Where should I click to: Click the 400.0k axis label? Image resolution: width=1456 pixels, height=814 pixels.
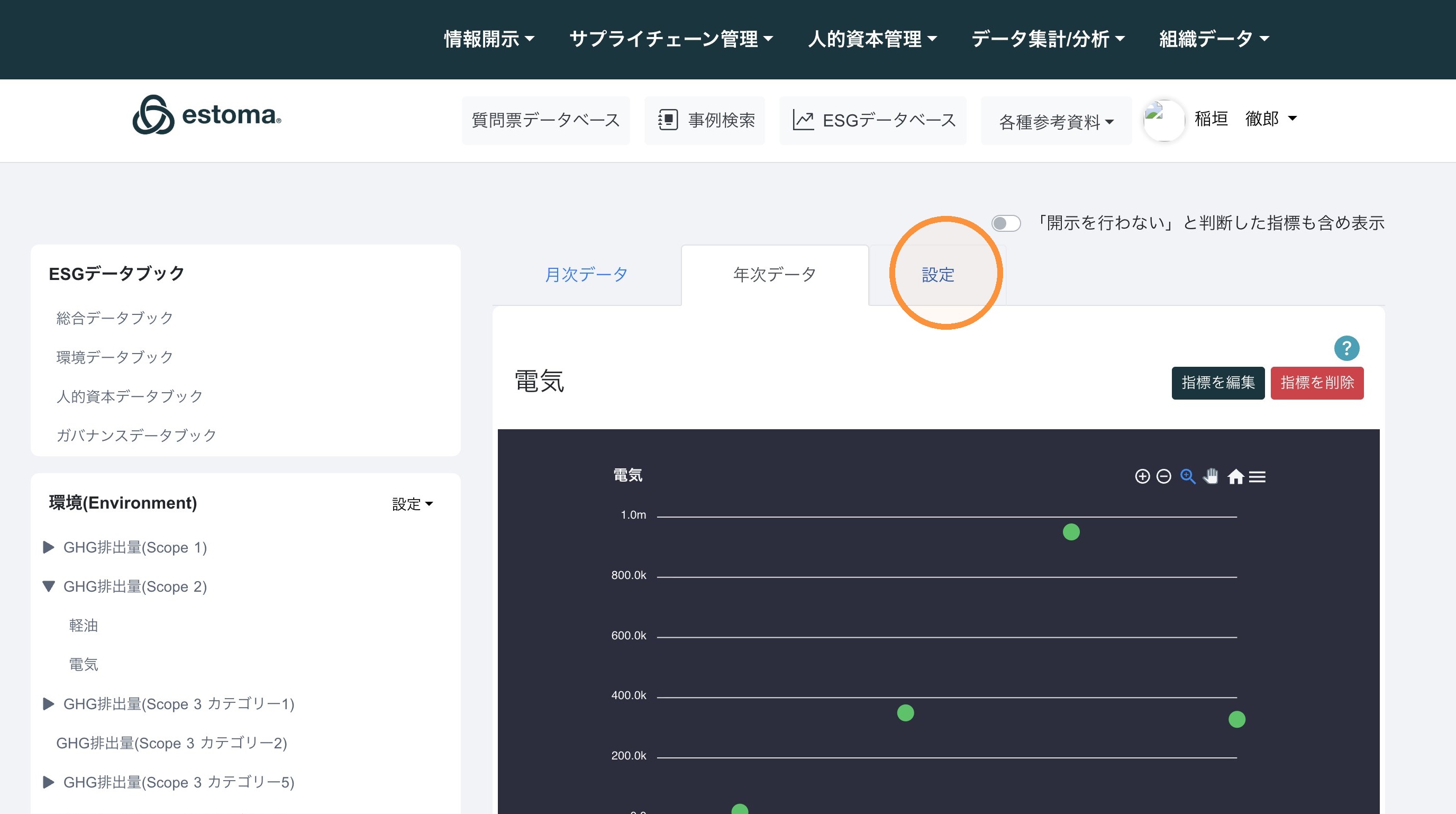(629, 695)
